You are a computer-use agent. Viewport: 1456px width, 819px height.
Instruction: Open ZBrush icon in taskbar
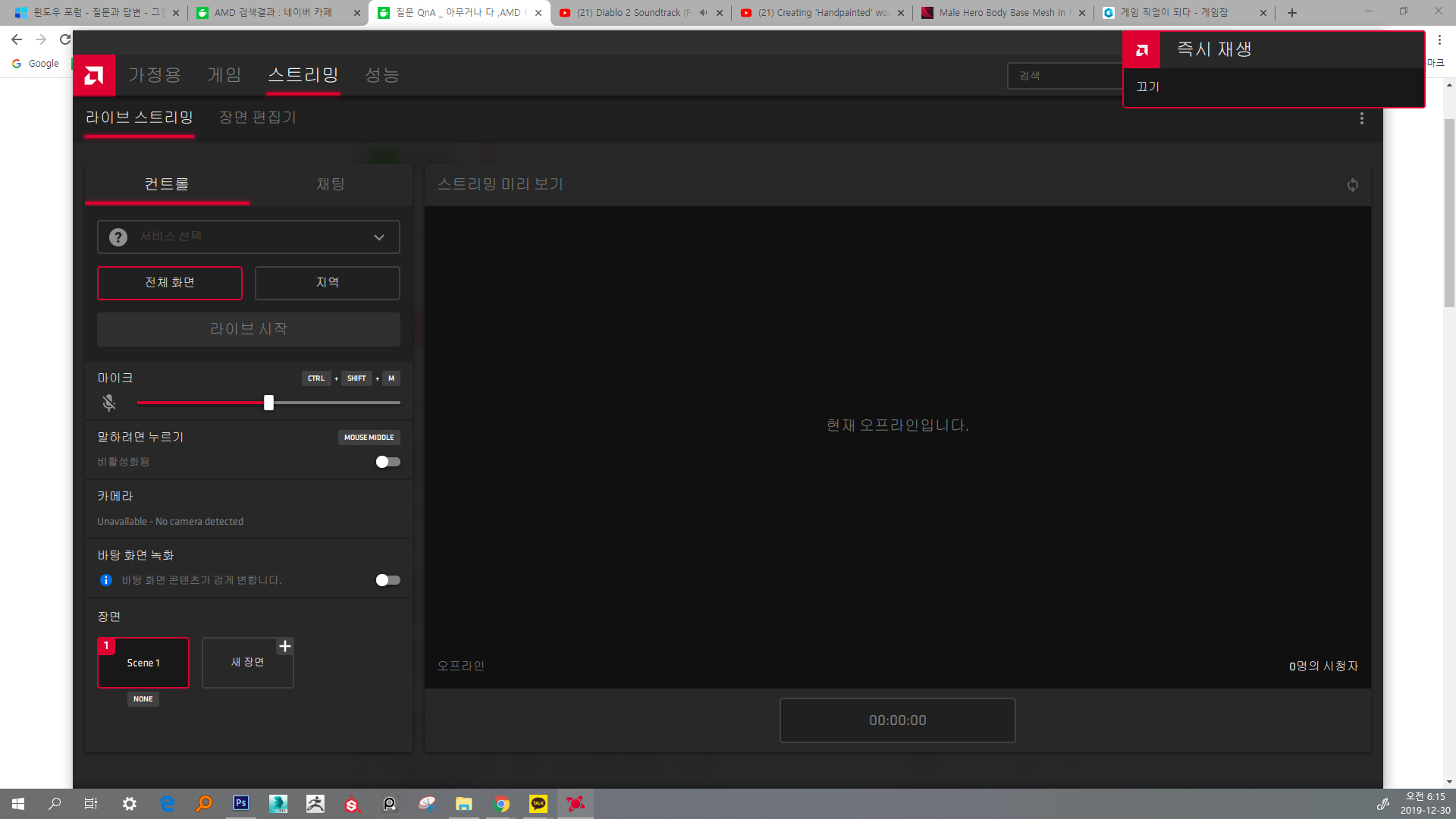coord(315,804)
